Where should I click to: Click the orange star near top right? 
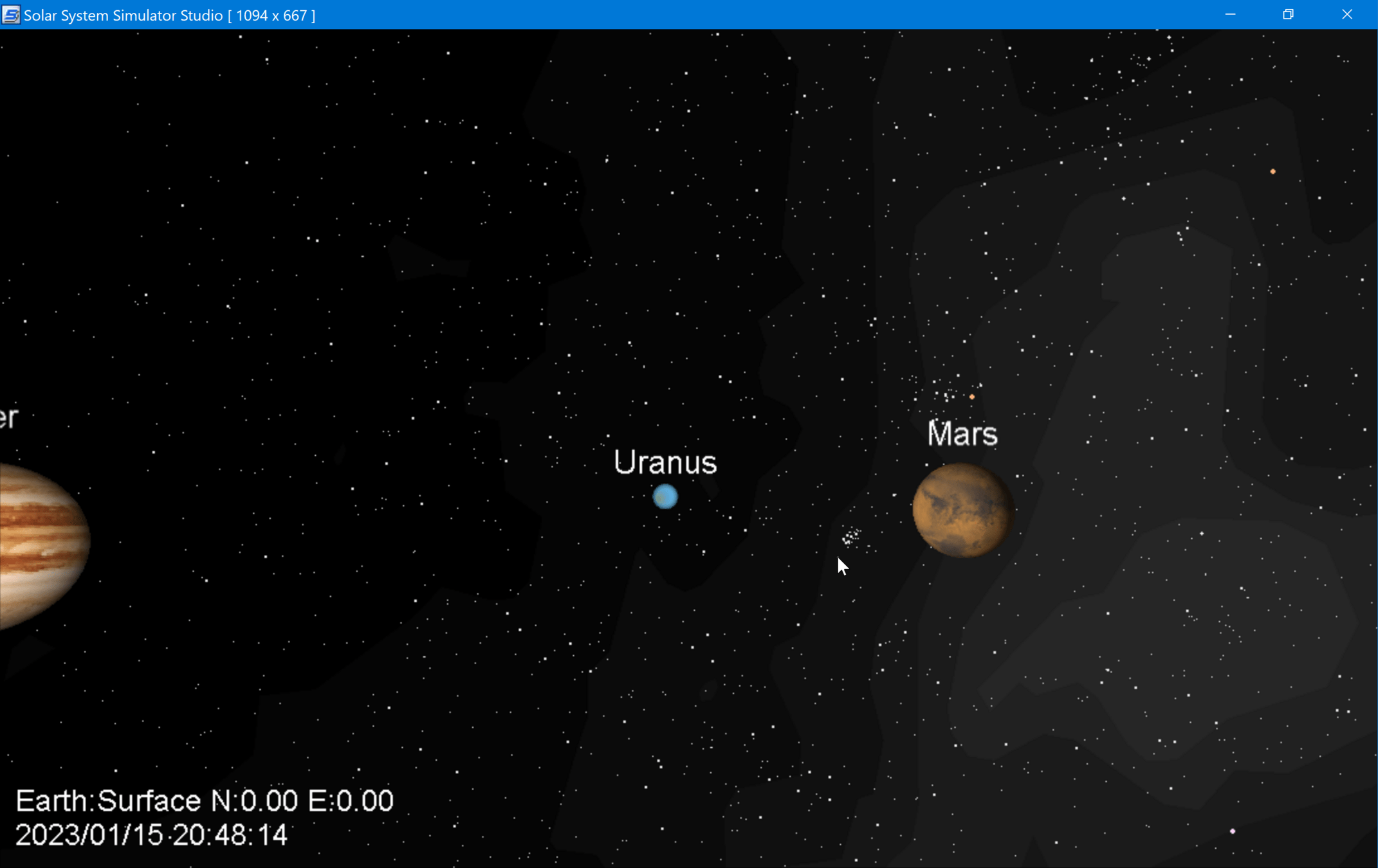pos(1272,172)
